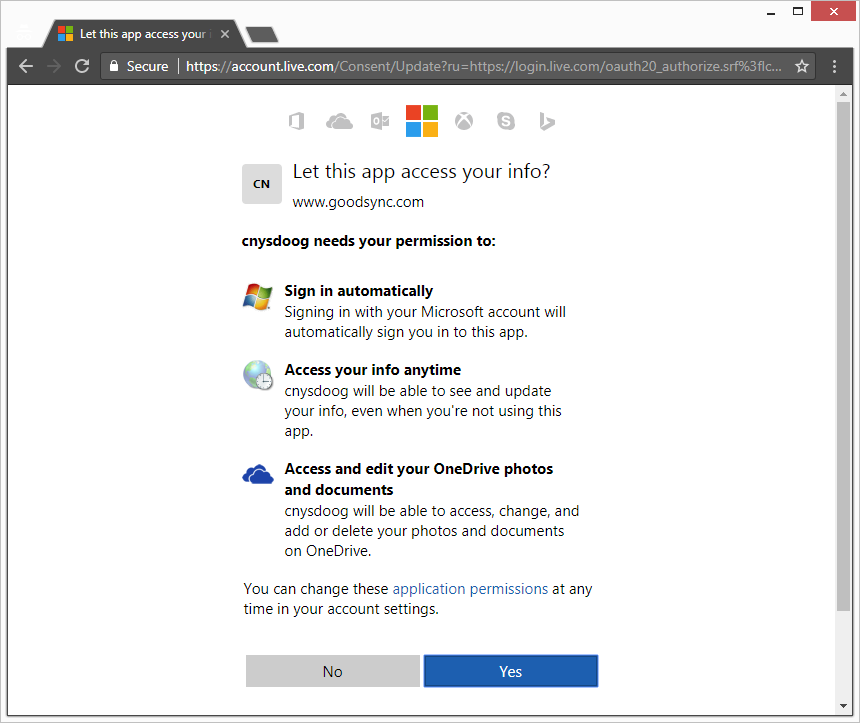
Task: Click the Secure padlock site info
Action: [138, 66]
